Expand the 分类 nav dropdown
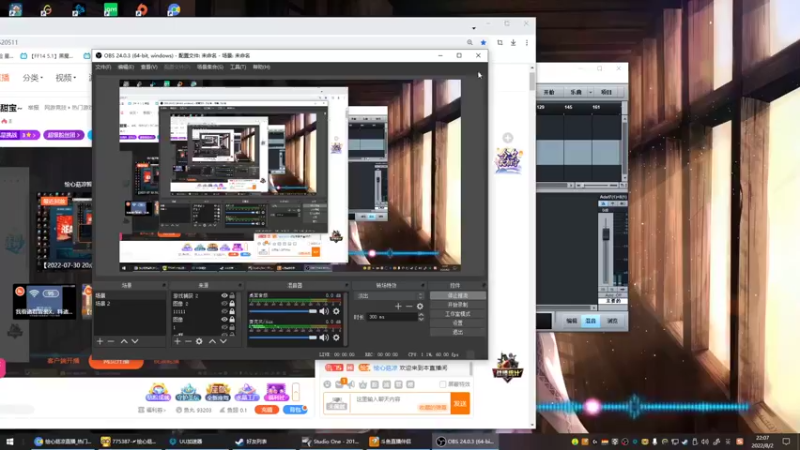800x450 pixels. click(x=33, y=78)
